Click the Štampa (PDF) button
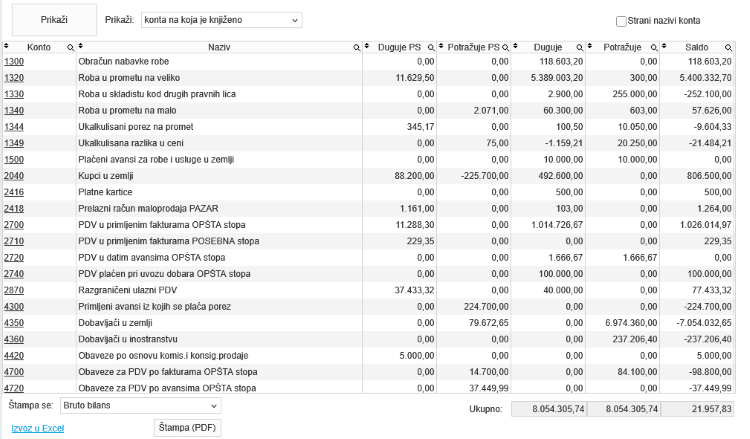The width and height of the screenshot is (750, 439). (x=188, y=428)
